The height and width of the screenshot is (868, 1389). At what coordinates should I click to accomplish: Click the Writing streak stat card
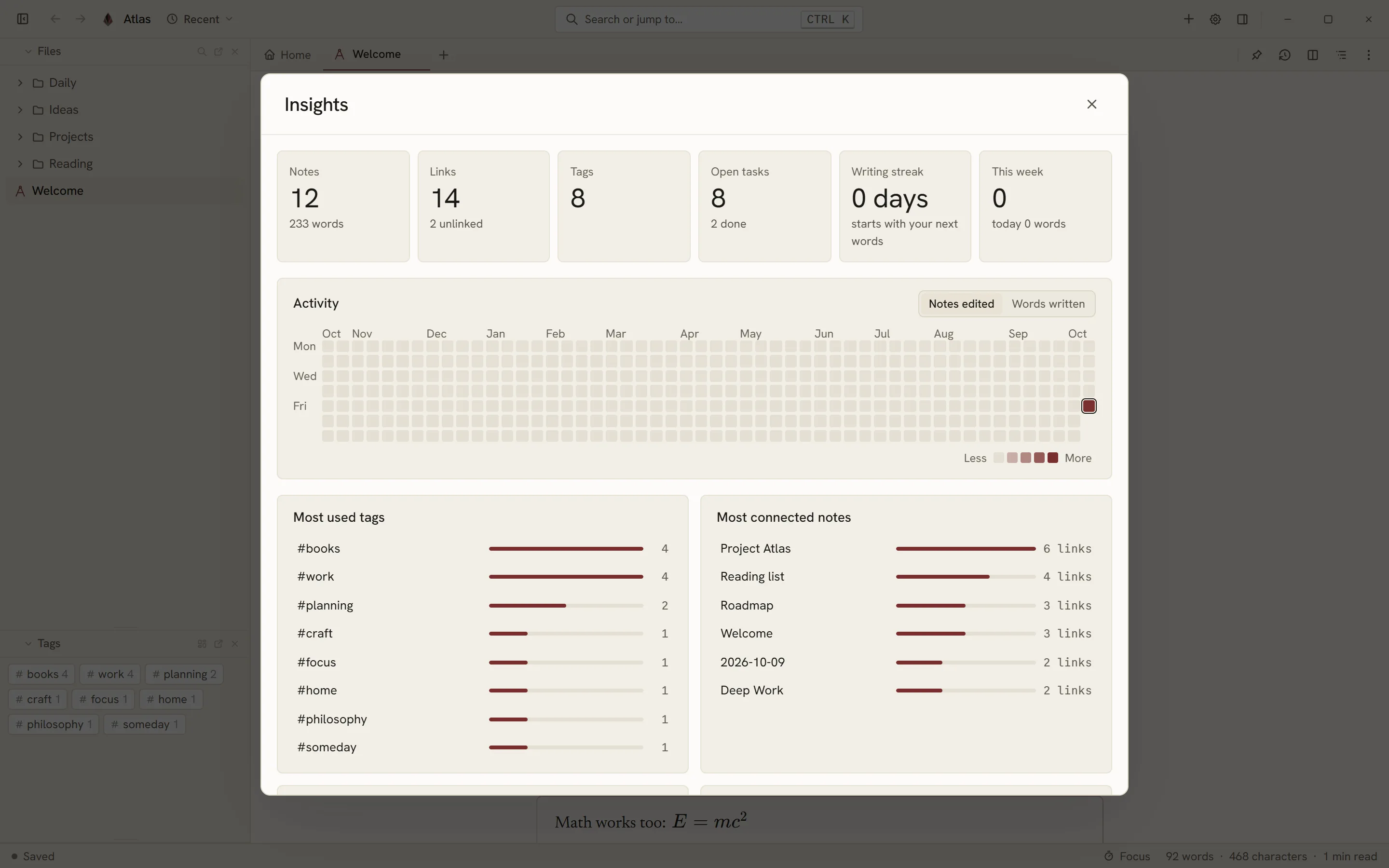pyautogui.click(x=905, y=206)
